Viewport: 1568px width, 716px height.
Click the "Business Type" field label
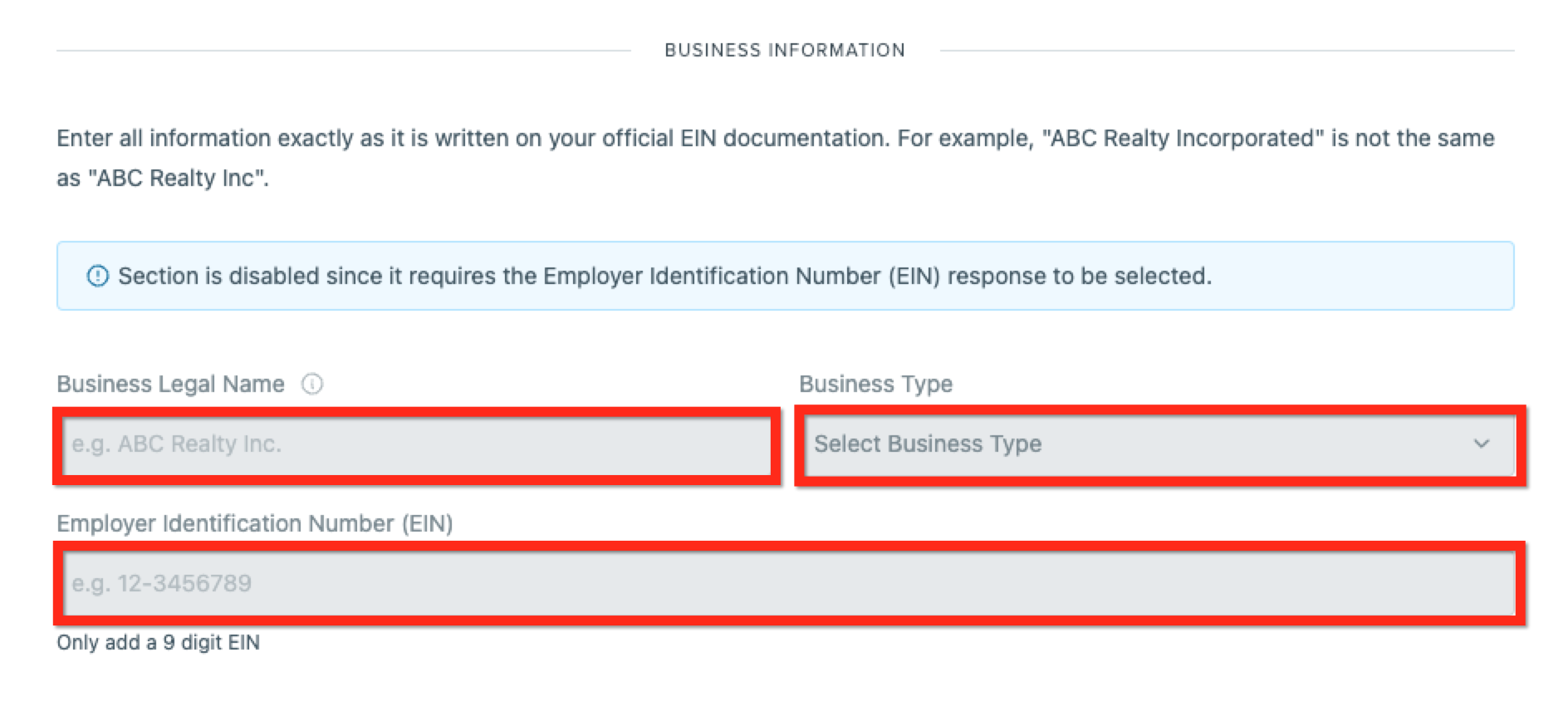point(875,384)
